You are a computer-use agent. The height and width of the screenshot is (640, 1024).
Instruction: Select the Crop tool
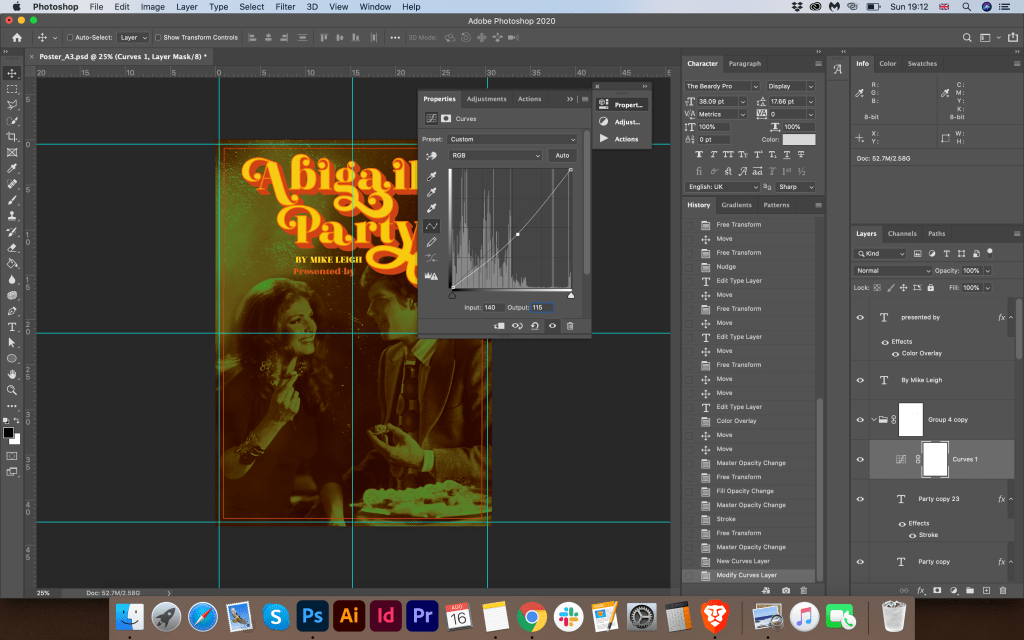[x=12, y=136]
